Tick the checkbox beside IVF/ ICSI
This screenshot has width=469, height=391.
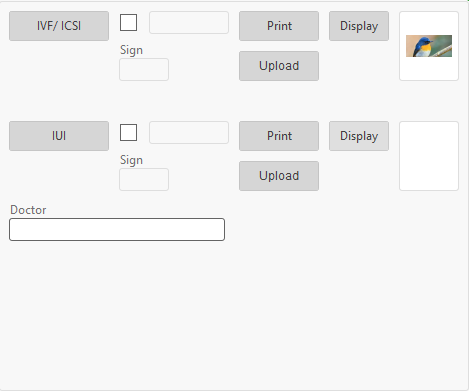128,23
